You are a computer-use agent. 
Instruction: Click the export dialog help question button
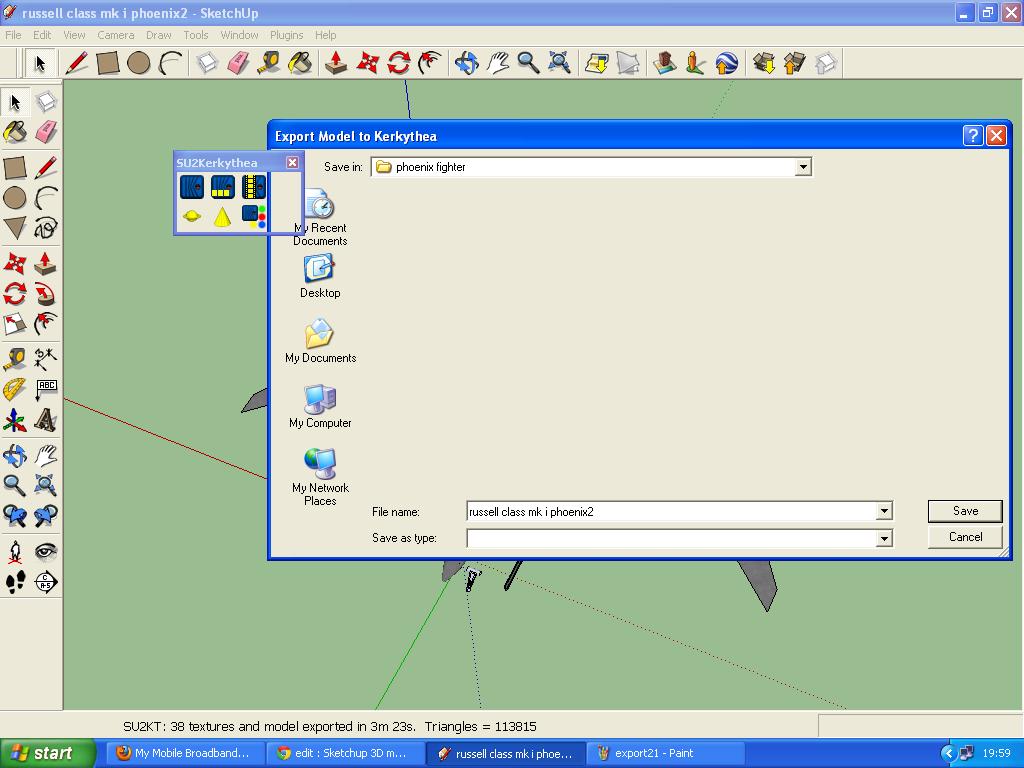tap(972, 135)
